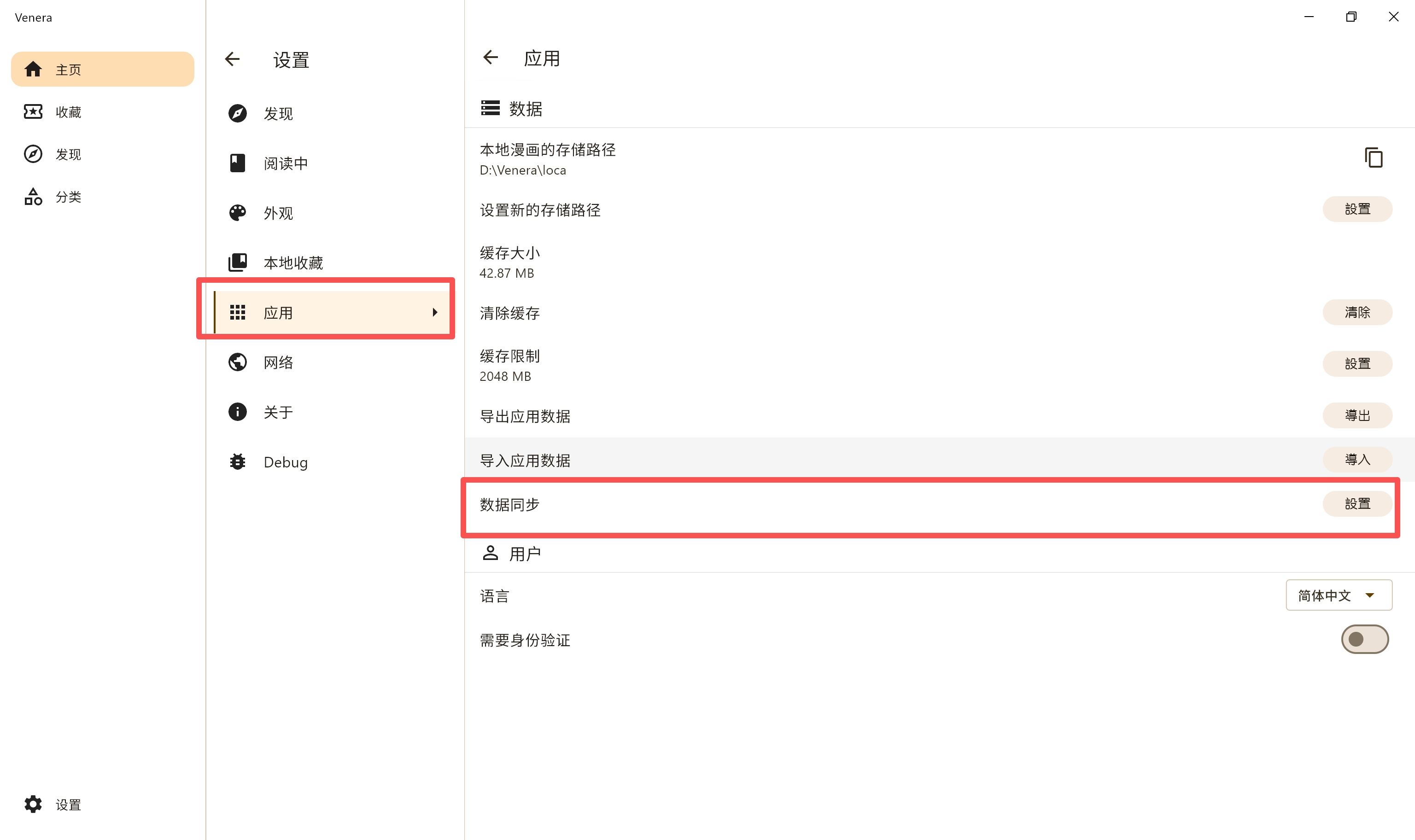
Task: Open 关于 info icon entry
Action: [277, 412]
